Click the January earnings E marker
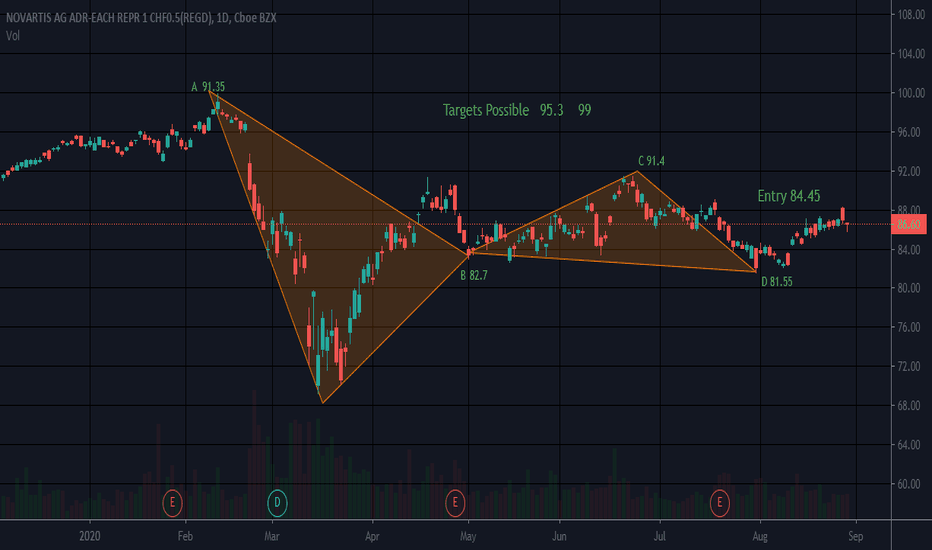This screenshot has width=932, height=550. coord(172,503)
